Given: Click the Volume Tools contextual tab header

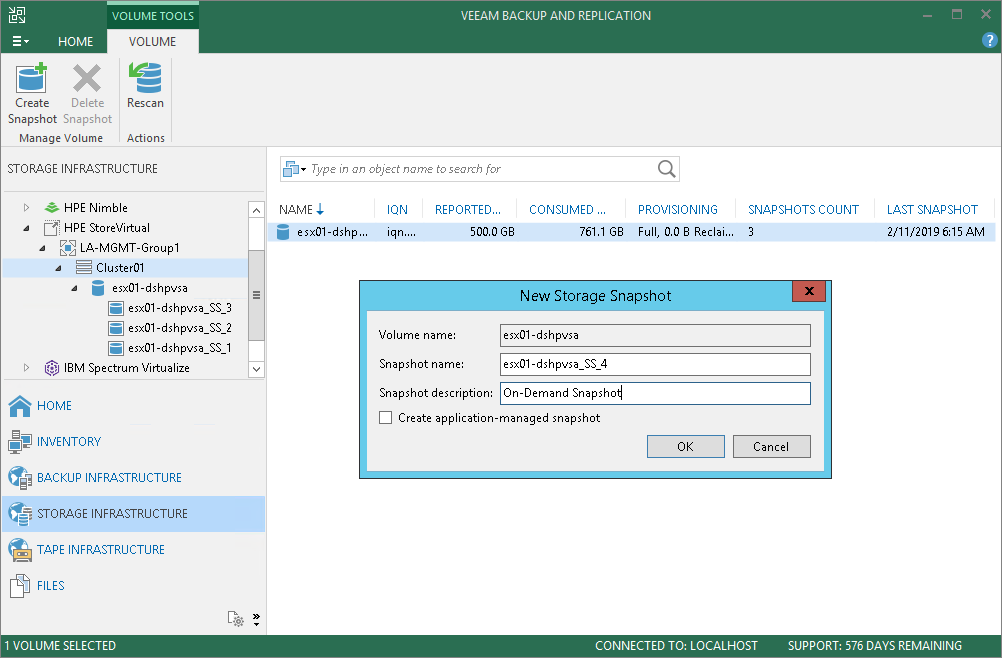Looking at the screenshot, I should pos(153,16).
